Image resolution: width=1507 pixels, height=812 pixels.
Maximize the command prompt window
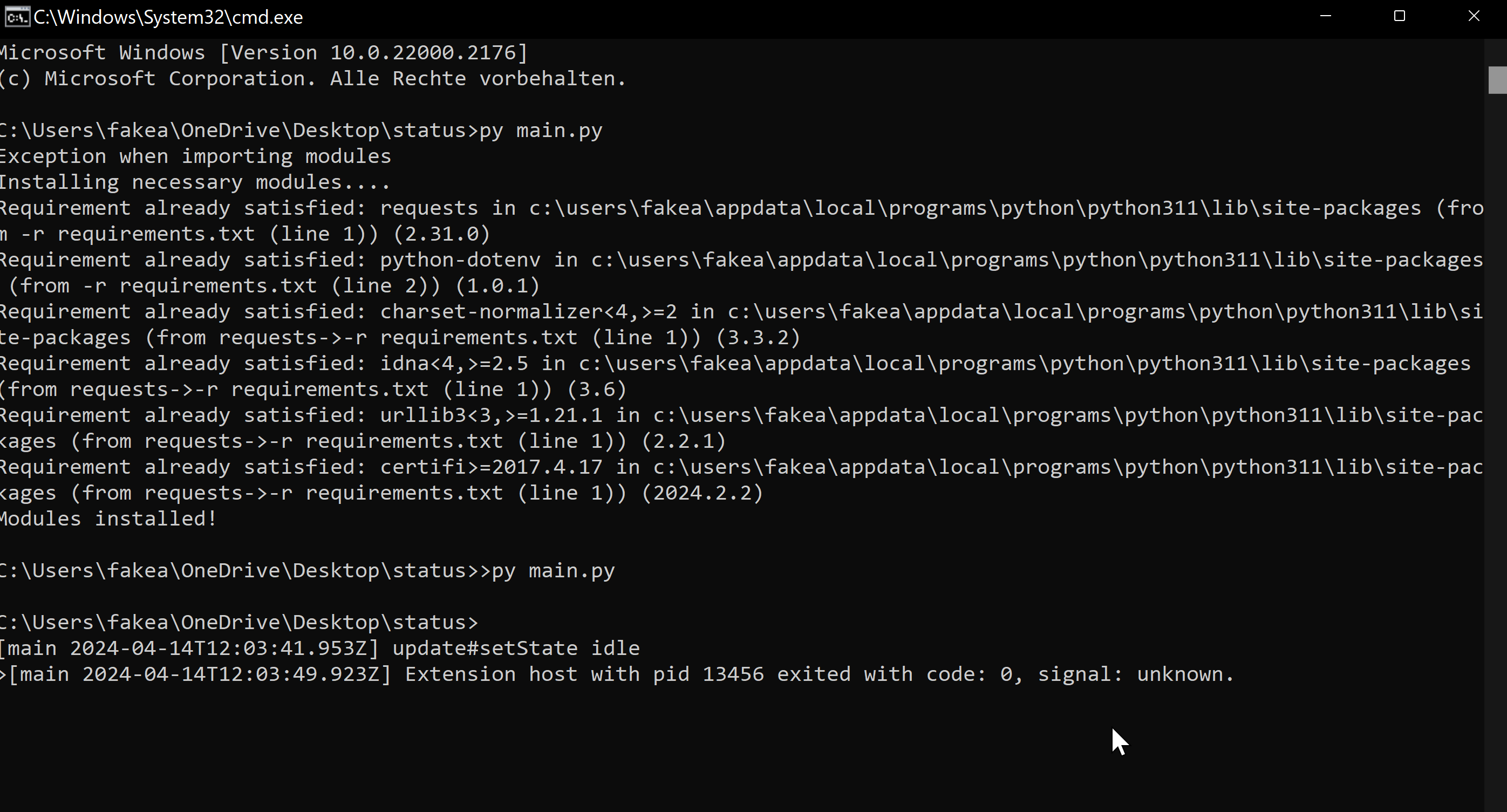(x=1400, y=16)
